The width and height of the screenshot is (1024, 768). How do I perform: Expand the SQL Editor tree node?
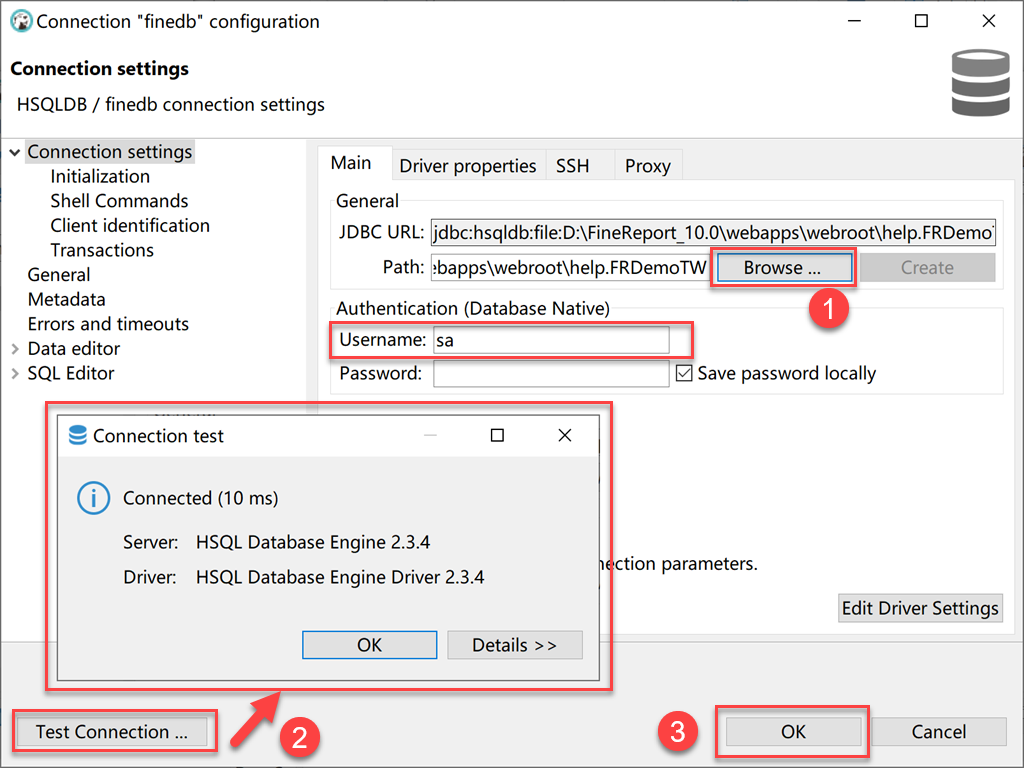(14, 374)
